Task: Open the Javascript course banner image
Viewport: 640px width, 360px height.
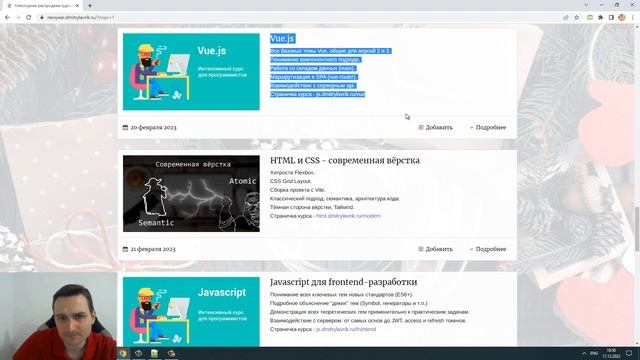Action: click(191, 312)
